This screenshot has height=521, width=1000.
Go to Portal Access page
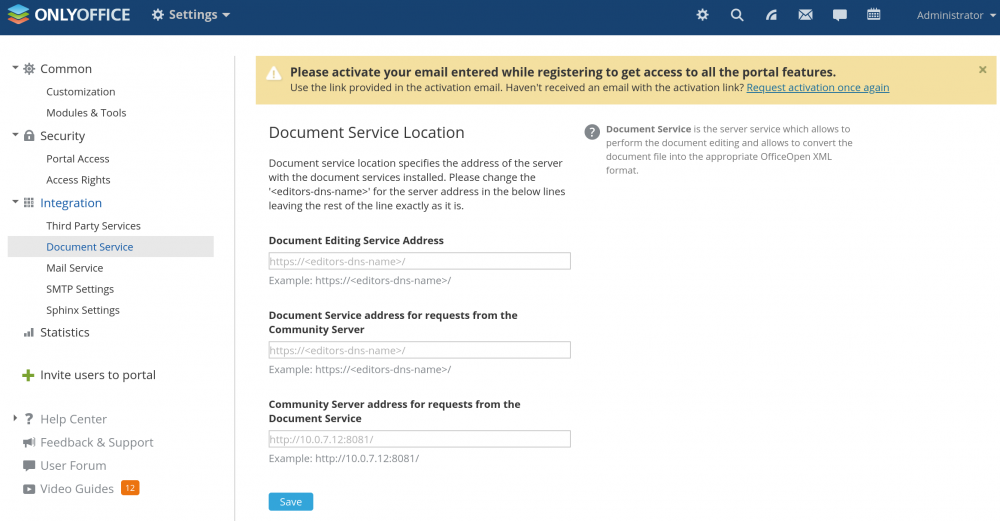78,159
